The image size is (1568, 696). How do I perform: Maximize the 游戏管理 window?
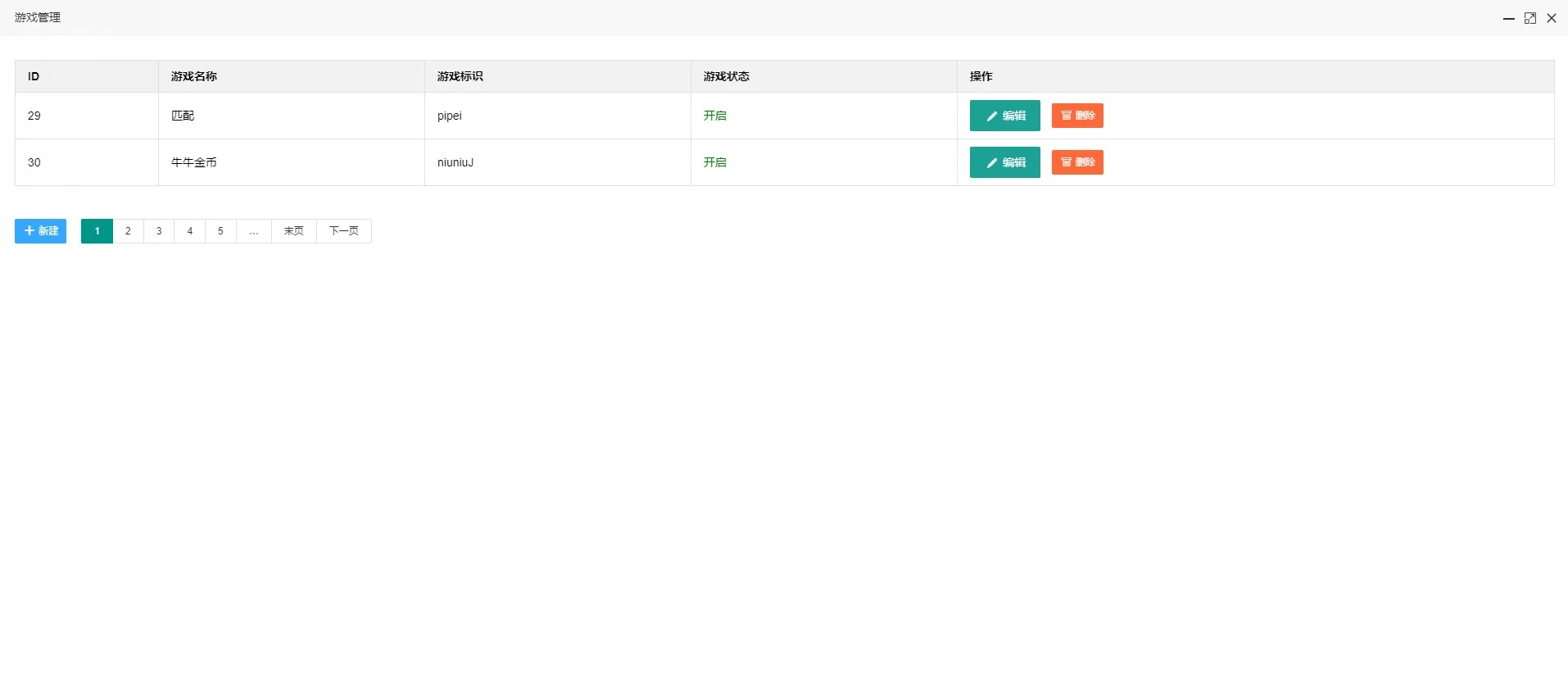(x=1529, y=18)
